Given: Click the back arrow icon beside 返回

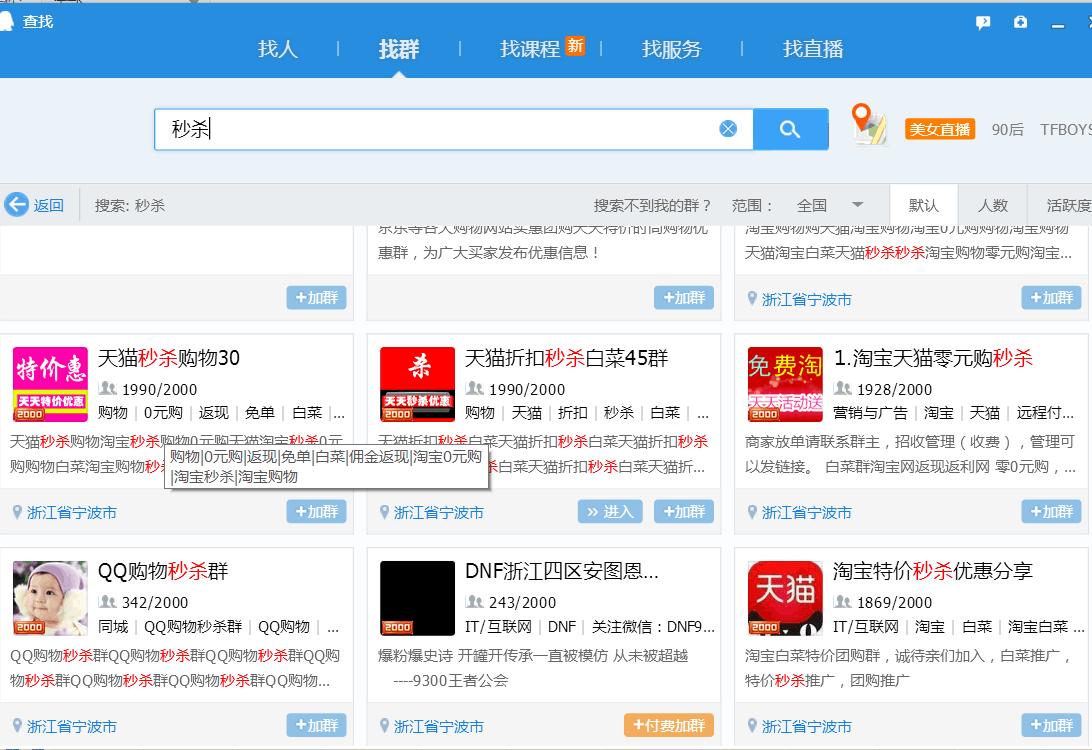Looking at the screenshot, I should click(x=17, y=204).
